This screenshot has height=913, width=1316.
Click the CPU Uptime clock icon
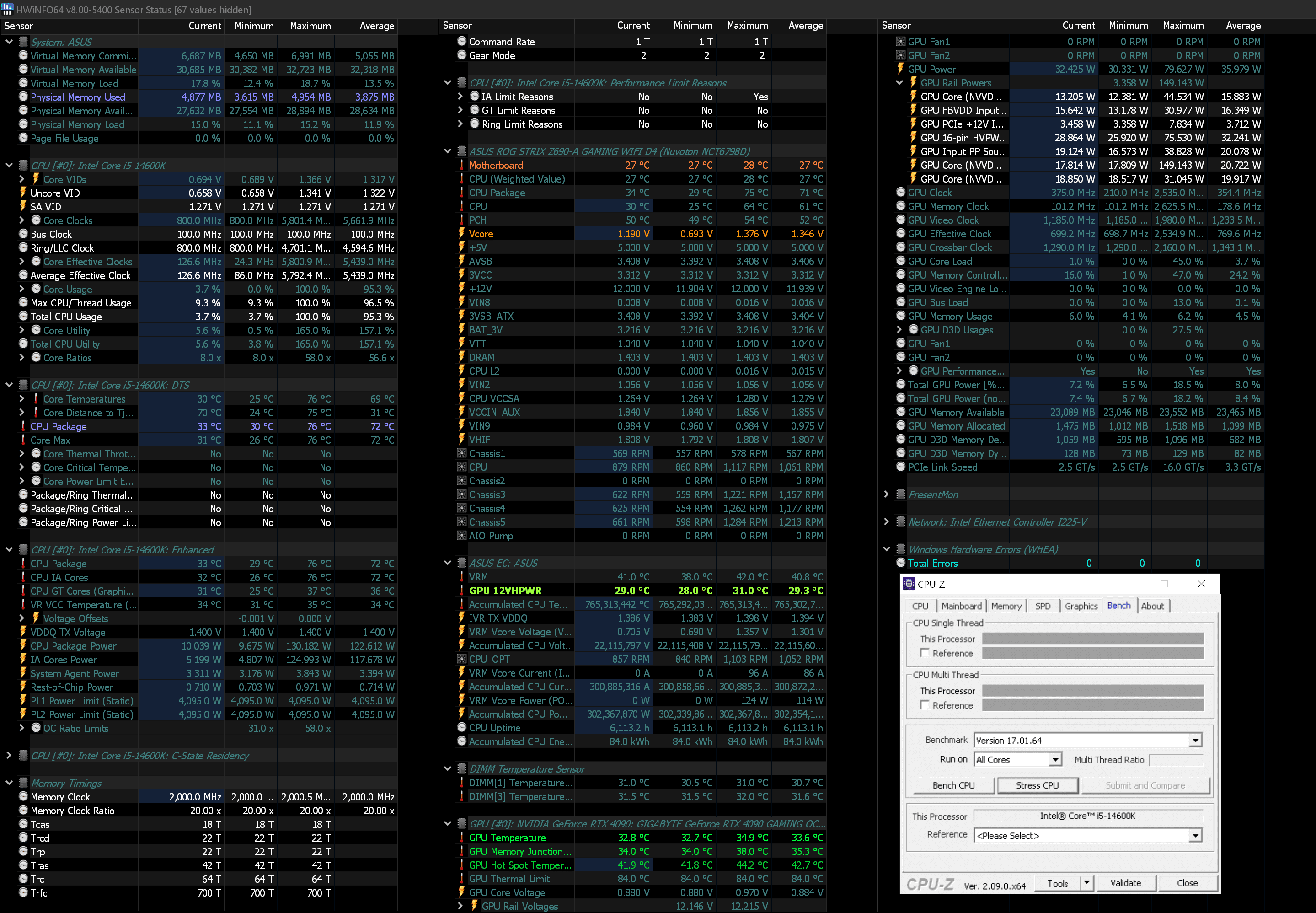461,728
